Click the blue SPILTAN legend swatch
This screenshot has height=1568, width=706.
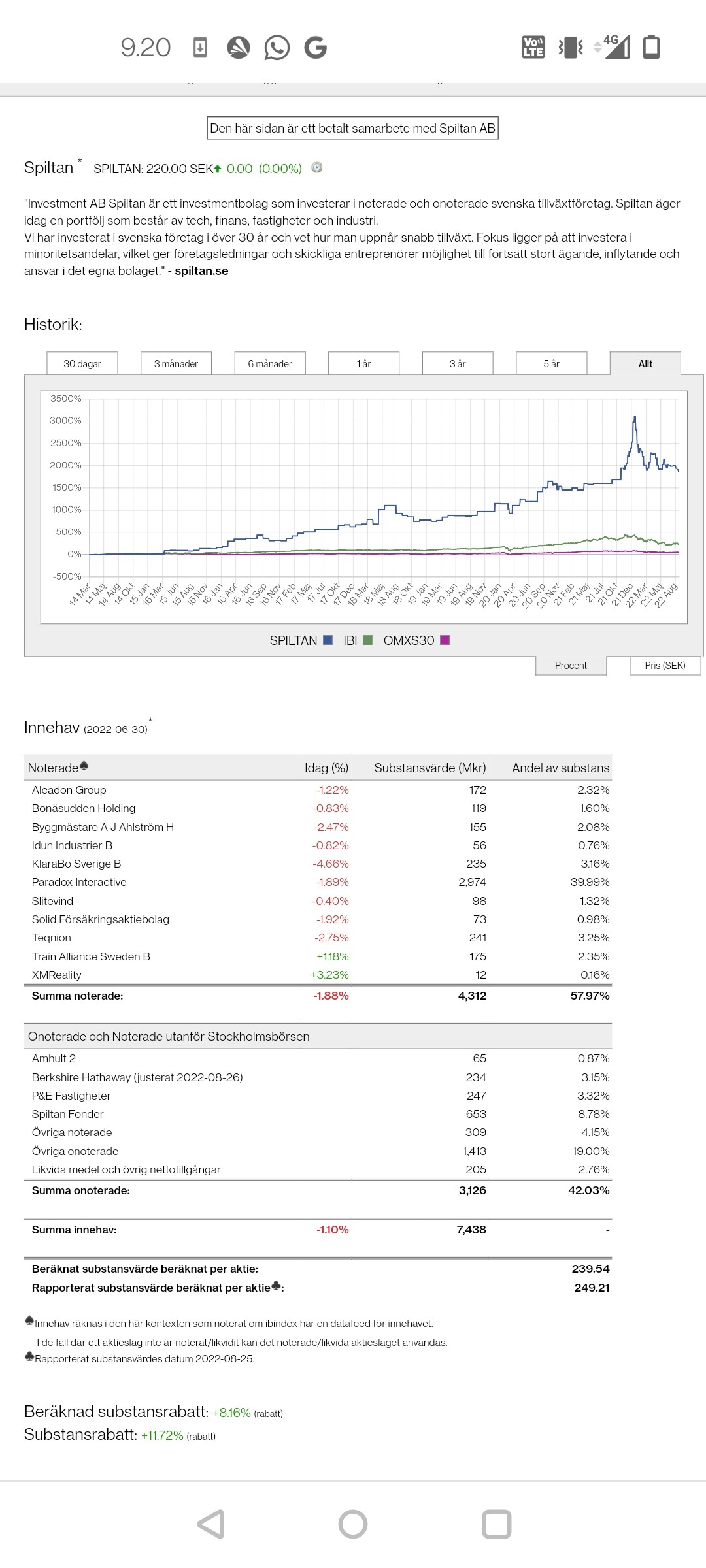328,640
